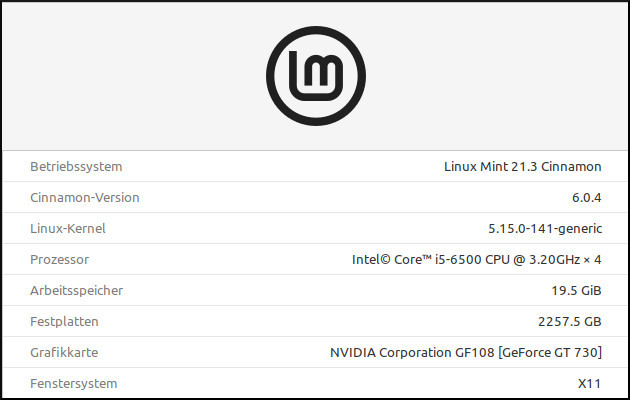Select the Fenstersystem label
The height and width of the screenshot is (400, 630).
pos(74,383)
